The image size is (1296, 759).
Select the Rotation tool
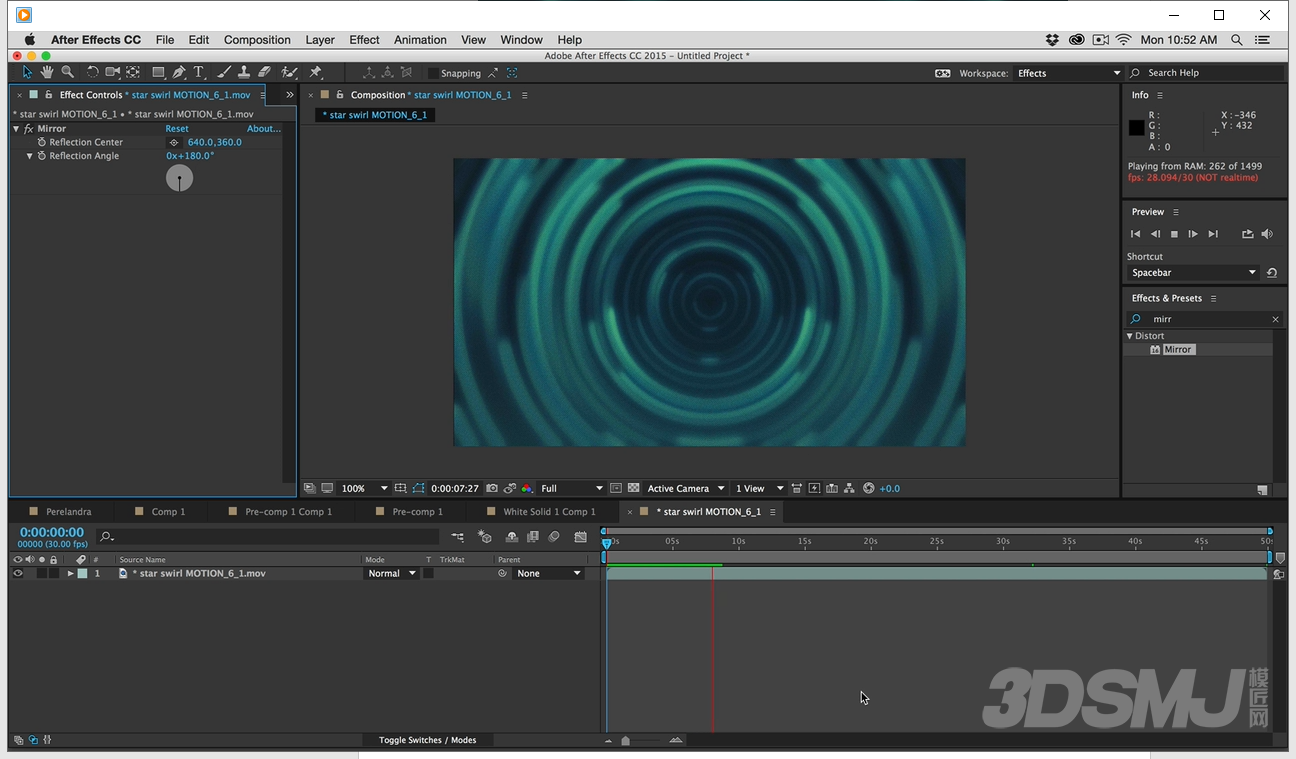92,72
